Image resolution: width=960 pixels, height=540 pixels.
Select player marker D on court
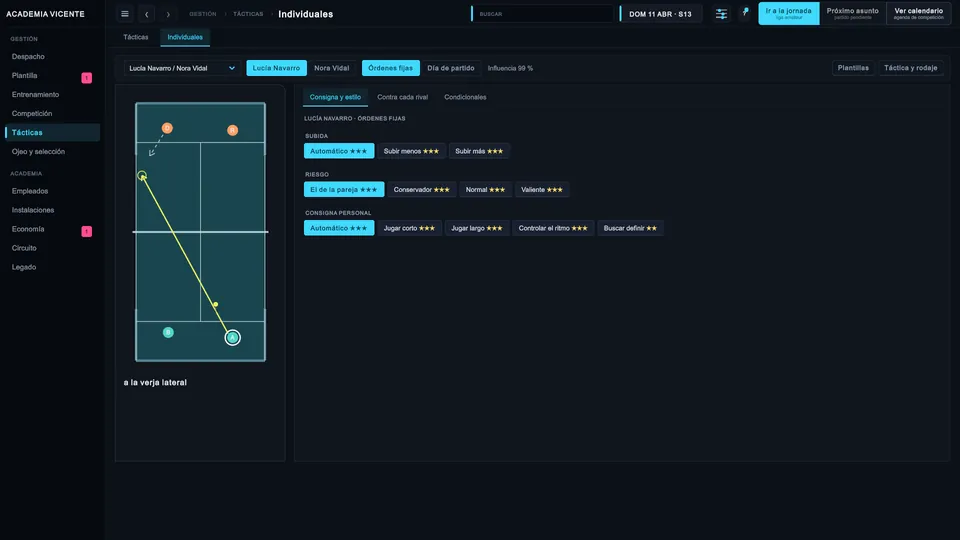[167, 128]
